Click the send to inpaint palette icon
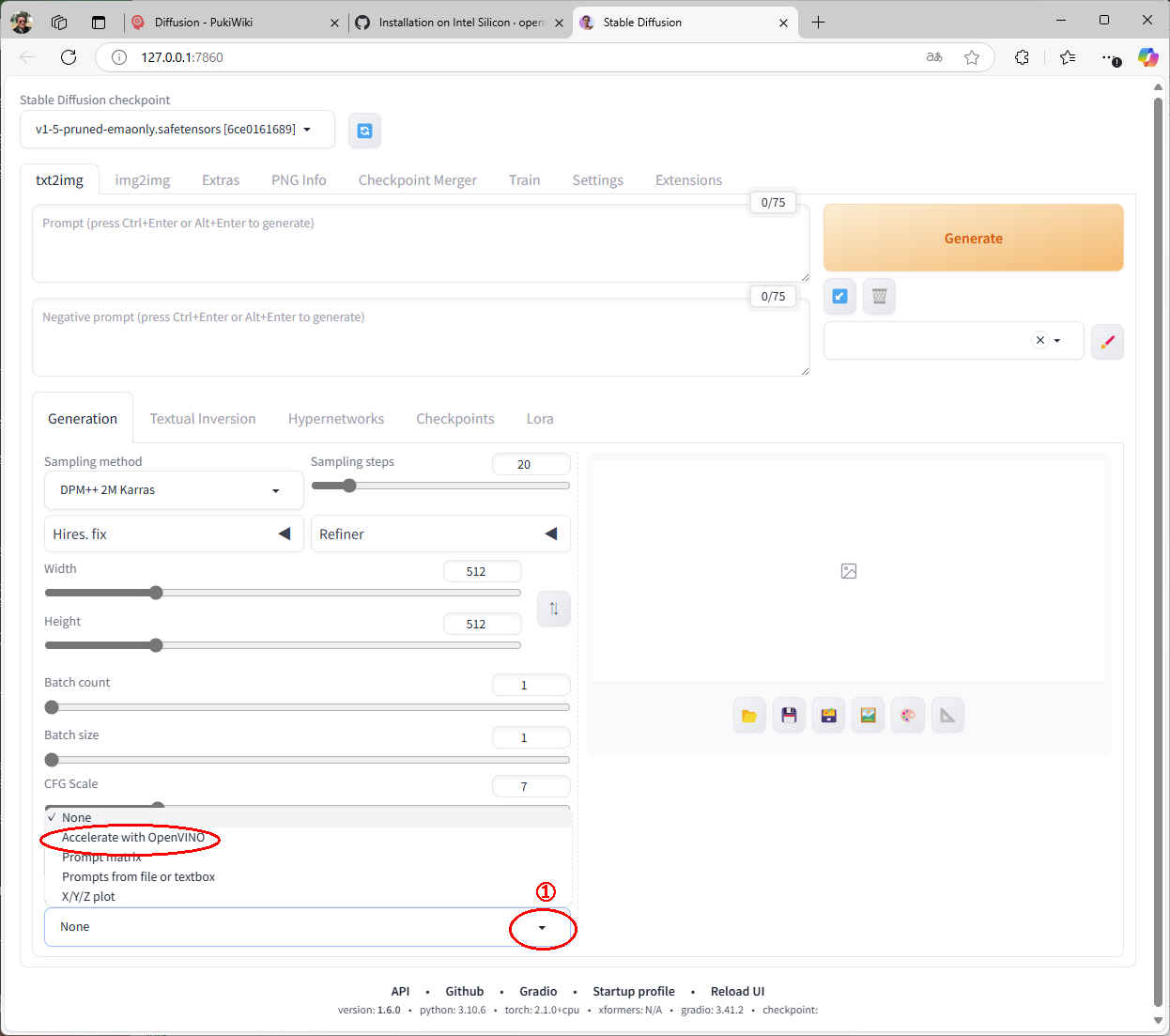The image size is (1170, 1036). pyautogui.click(x=908, y=716)
